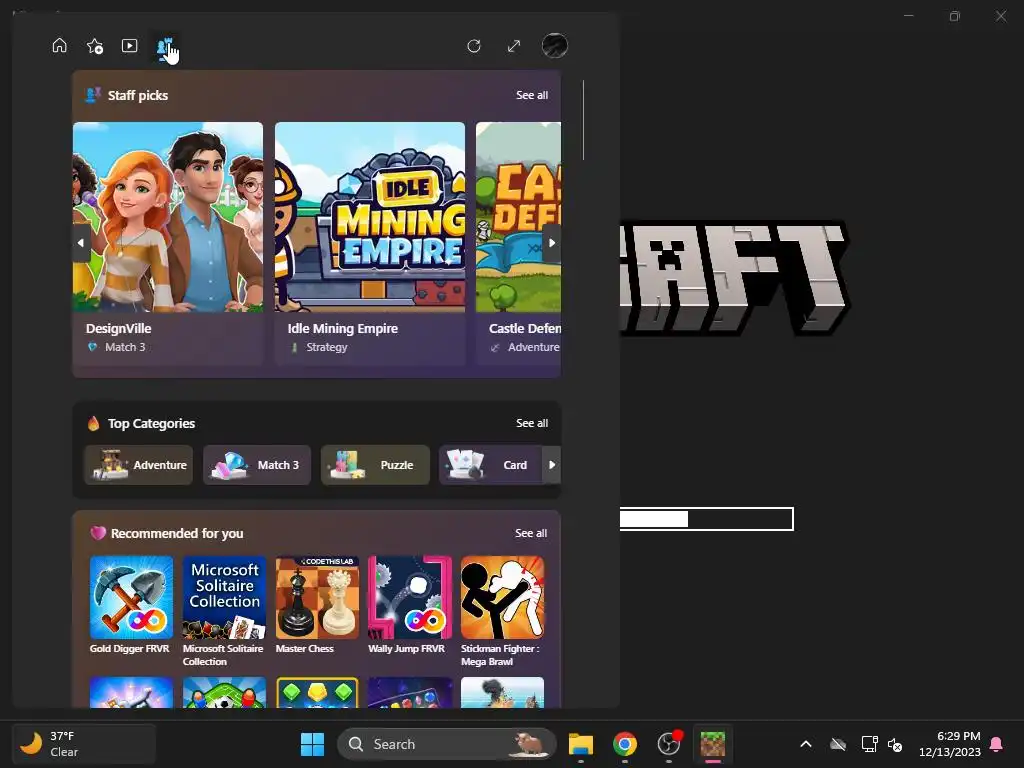Image resolution: width=1024 pixels, height=768 pixels.
Task: Open the DesignVille game card
Action: pyautogui.click(x=168, y=243)
